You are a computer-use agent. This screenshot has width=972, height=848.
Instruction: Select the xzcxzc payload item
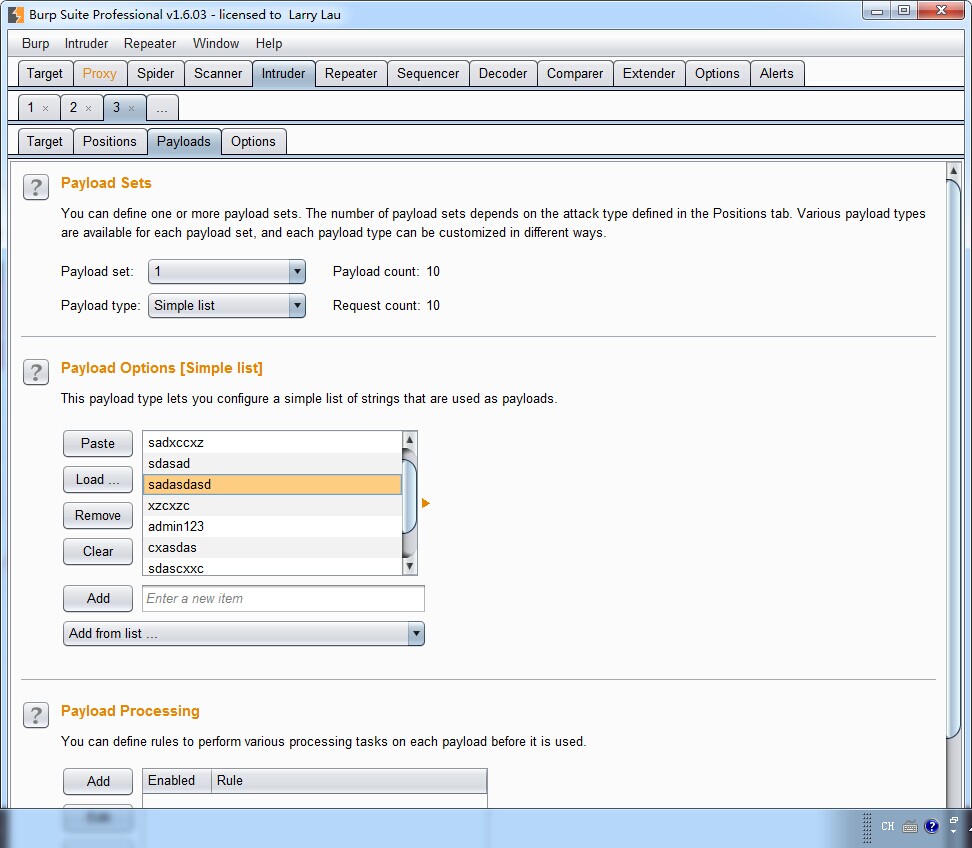(272, 506)
